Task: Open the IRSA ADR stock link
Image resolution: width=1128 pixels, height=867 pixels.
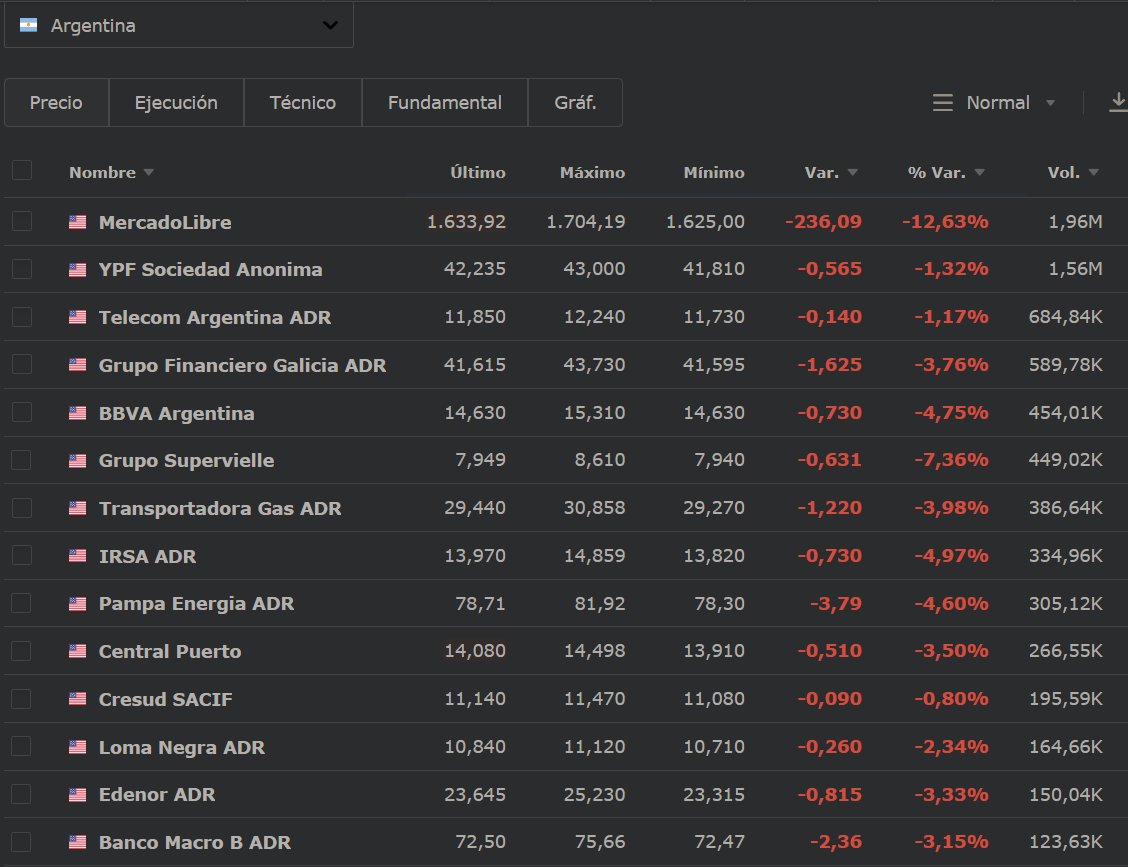Action: coord(147,556)
